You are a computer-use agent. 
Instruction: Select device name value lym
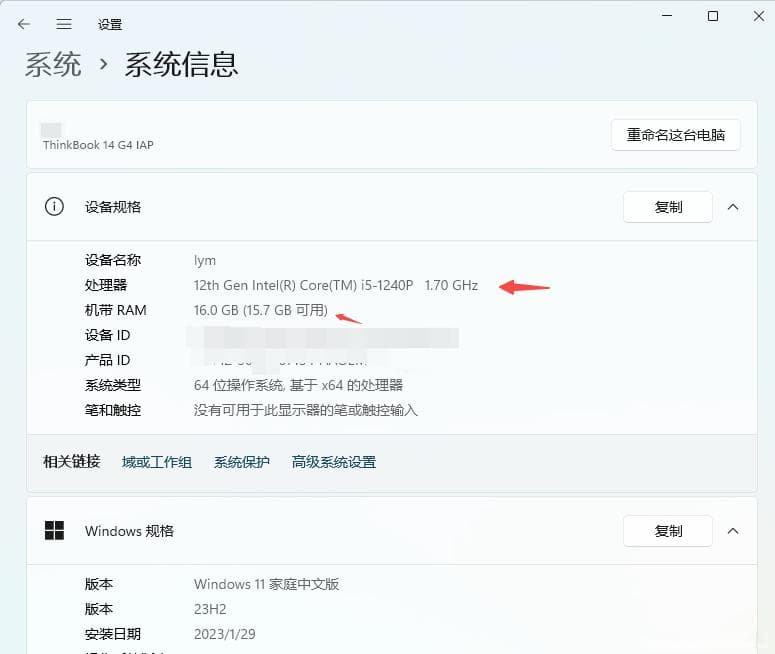click(x=205, y=261)
